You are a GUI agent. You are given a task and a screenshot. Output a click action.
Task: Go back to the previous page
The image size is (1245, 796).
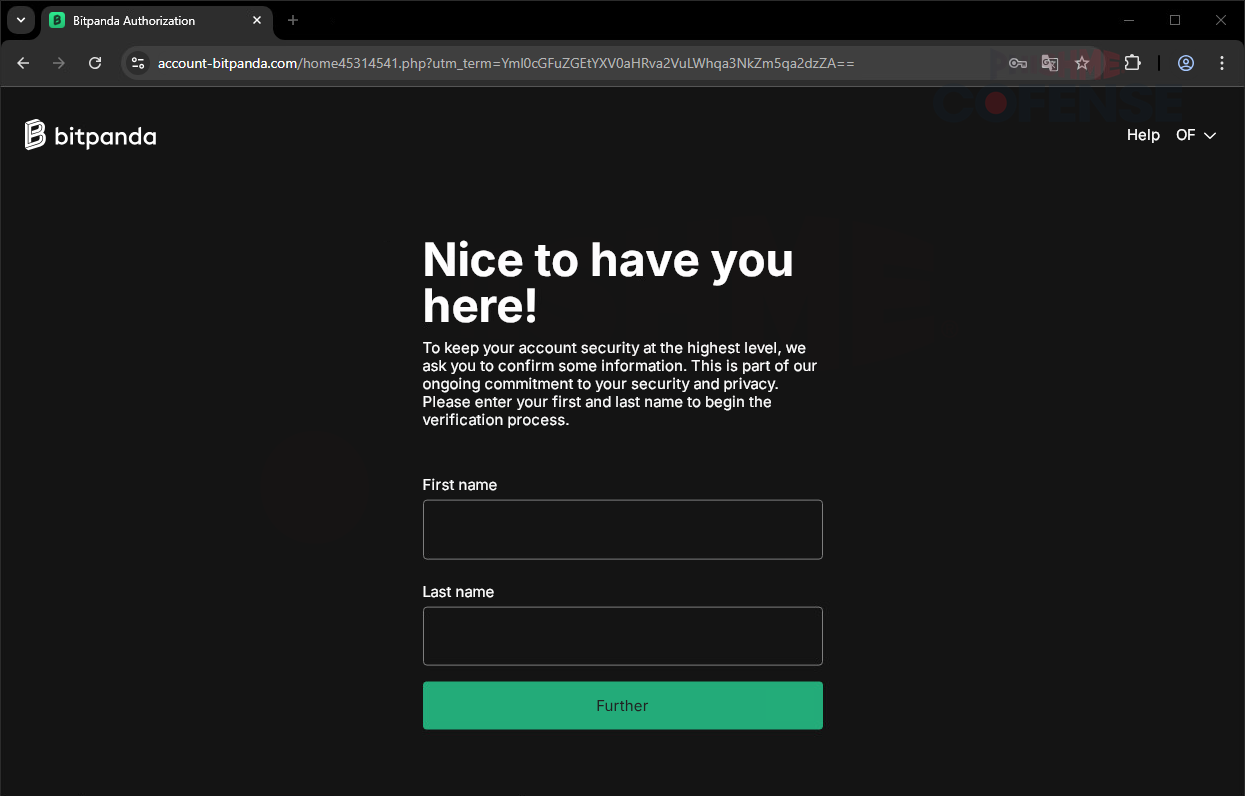[x=24, y=63]
